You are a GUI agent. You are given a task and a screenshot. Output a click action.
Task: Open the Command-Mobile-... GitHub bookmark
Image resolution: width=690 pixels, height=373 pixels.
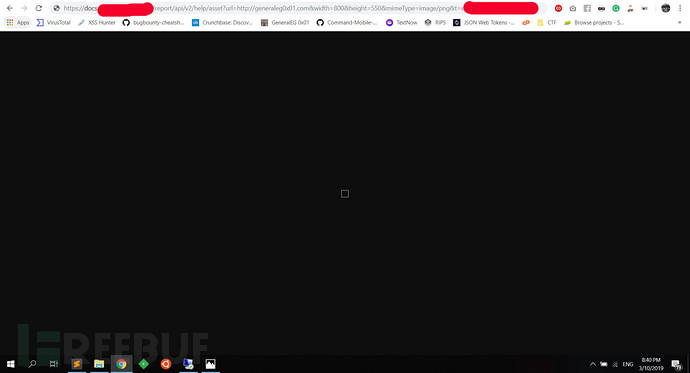pyautogui.click(x=347, y=22)
